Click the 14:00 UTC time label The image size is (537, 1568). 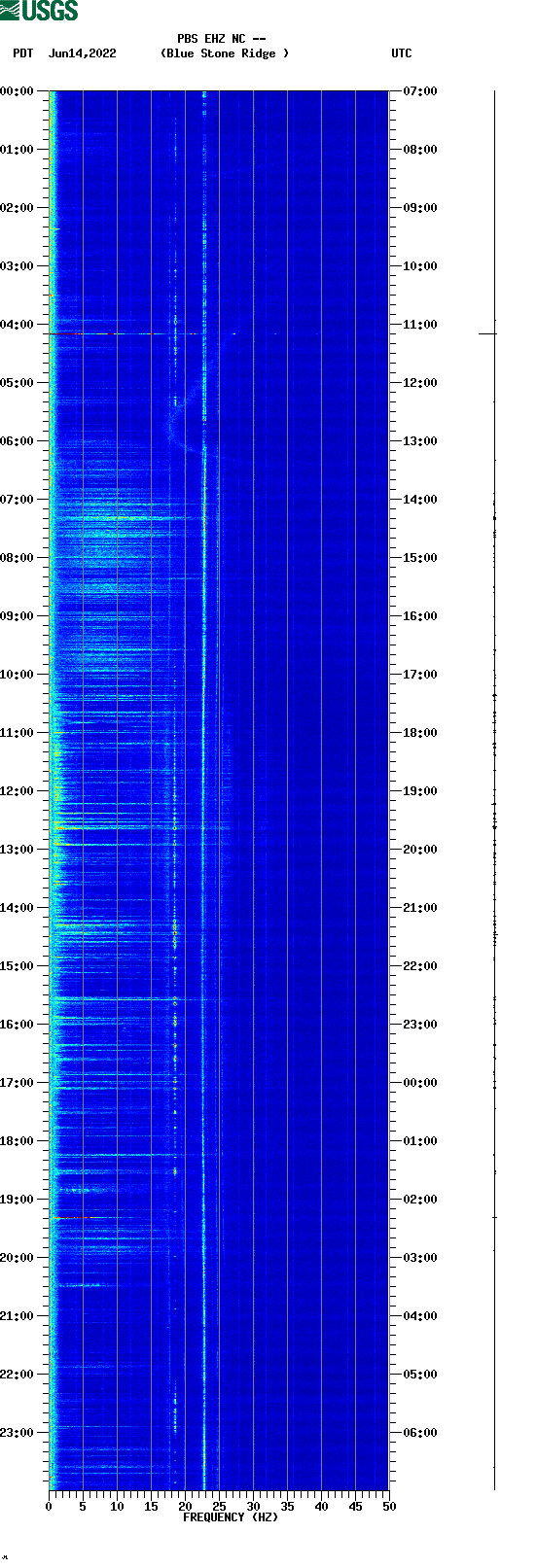coord(420,500)
